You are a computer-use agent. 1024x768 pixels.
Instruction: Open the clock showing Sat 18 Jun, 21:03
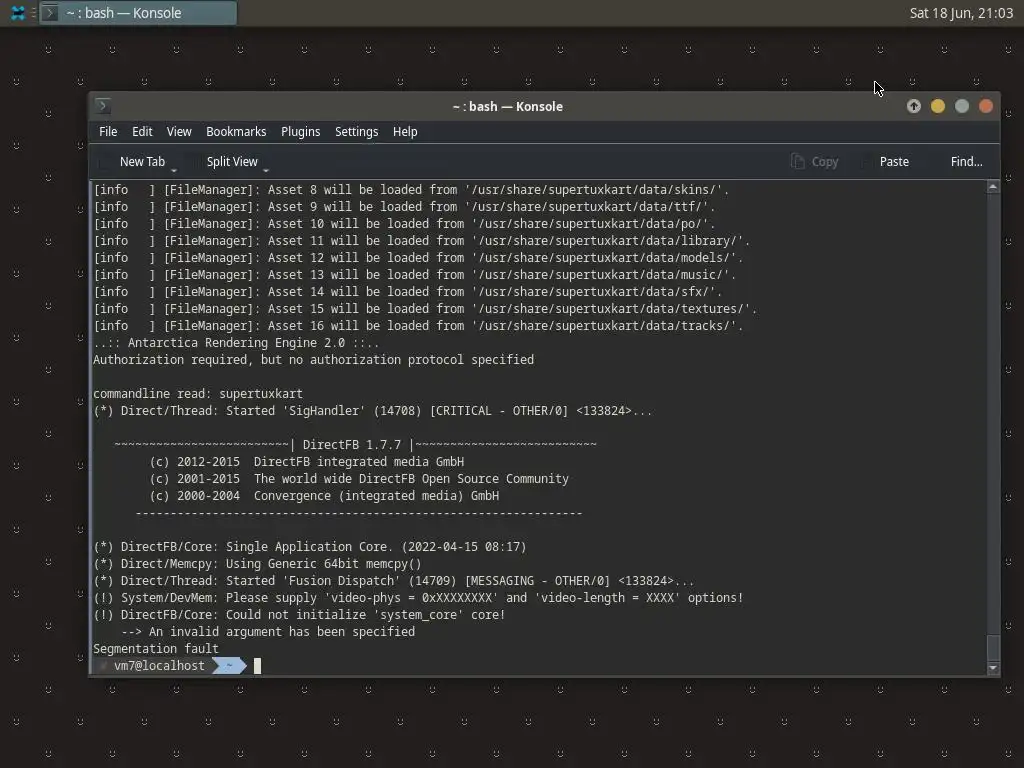tap(961, 13)
